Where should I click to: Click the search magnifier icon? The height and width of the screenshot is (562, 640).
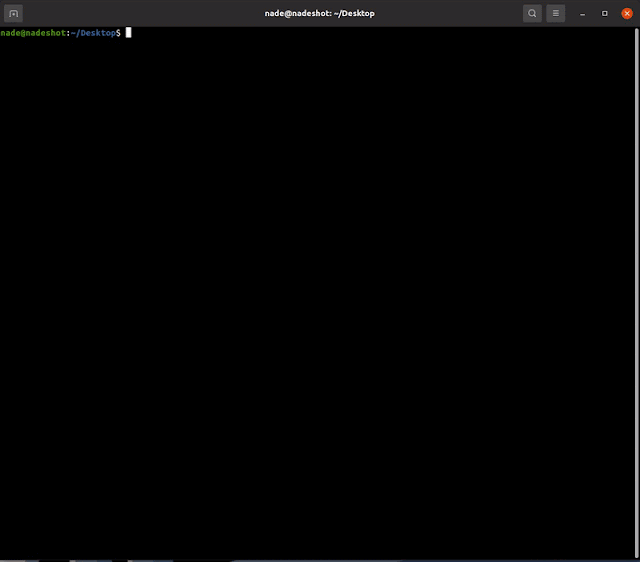click(x=532, y=13)
